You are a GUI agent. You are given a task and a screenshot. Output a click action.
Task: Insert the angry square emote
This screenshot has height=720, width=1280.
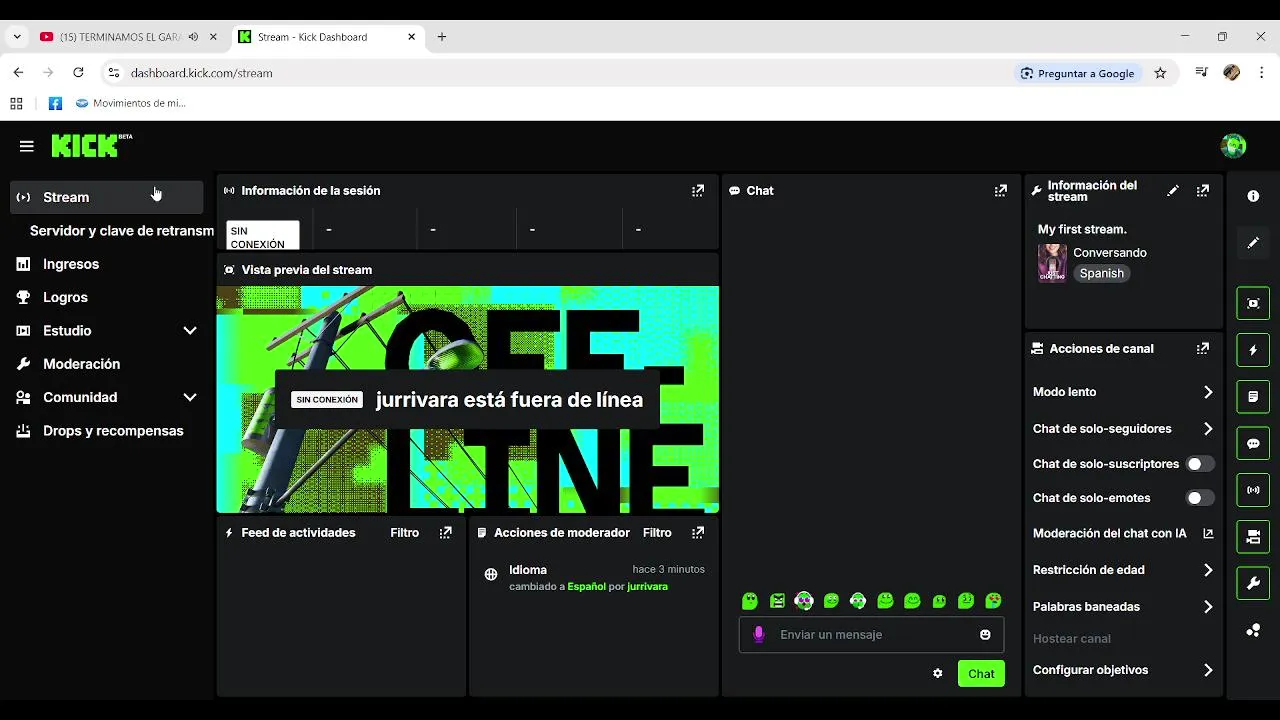coord(777,601)
